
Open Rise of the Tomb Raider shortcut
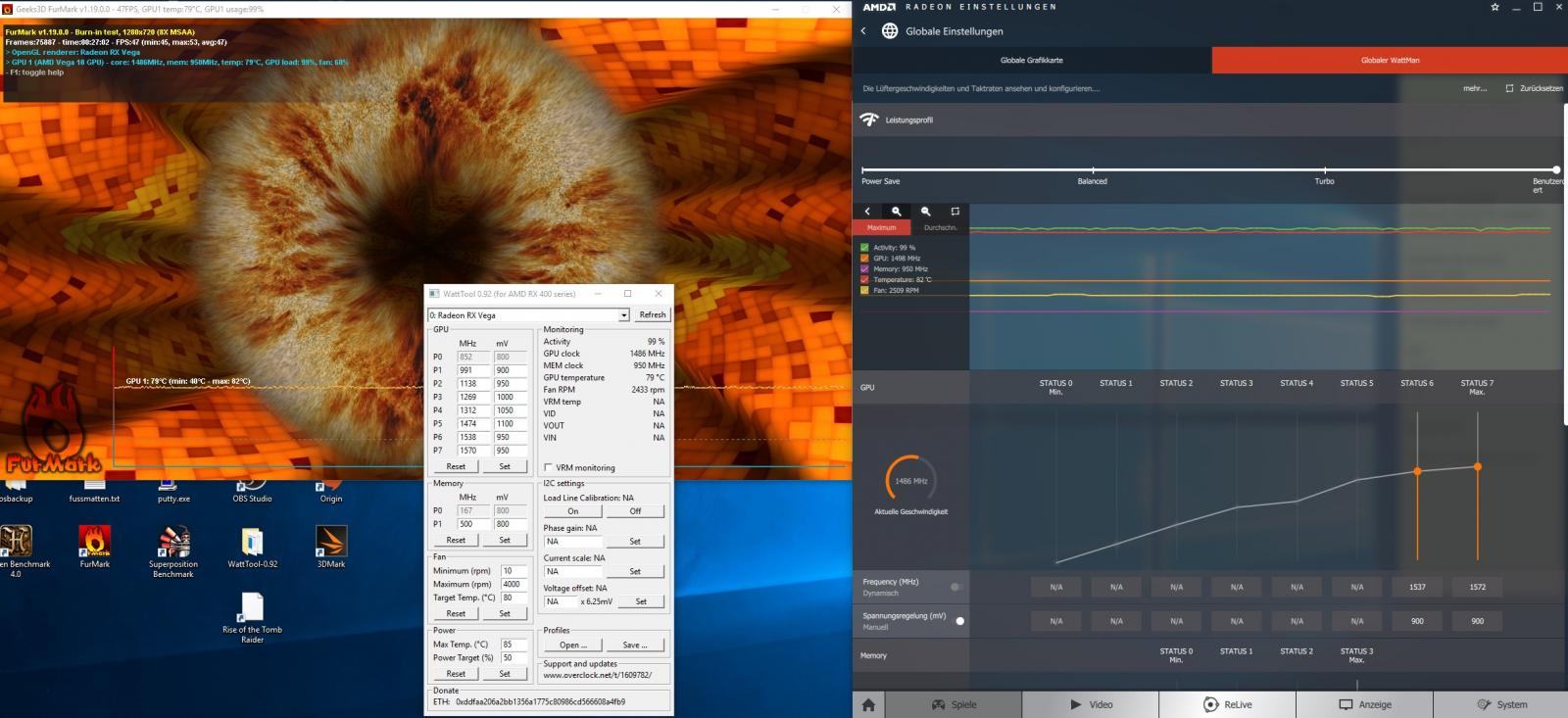(252, 617)
